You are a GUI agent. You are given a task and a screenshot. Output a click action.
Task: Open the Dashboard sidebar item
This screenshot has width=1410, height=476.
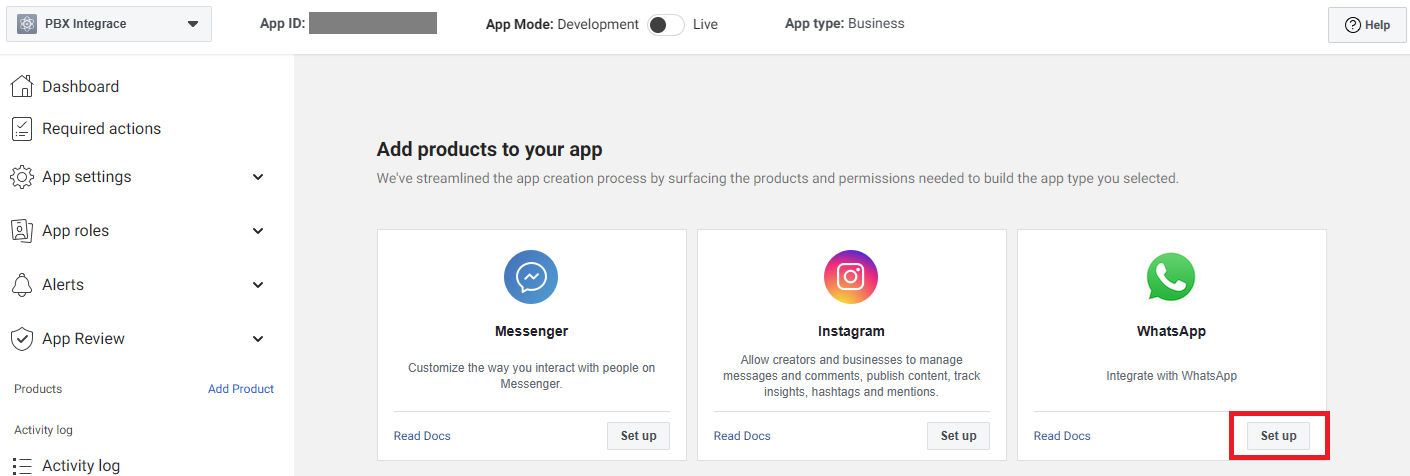point(80,87)
